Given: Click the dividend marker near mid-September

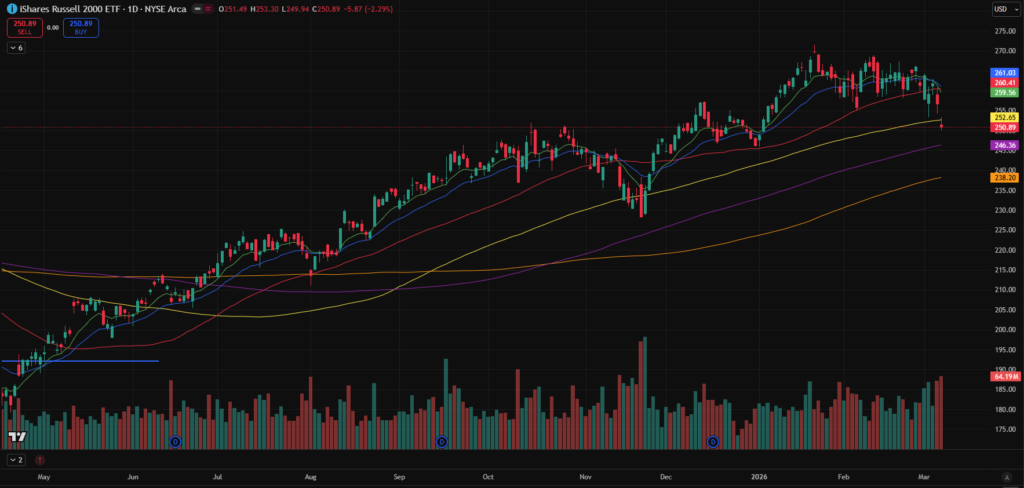Looking at the screenshot, I should pos(441,441).
